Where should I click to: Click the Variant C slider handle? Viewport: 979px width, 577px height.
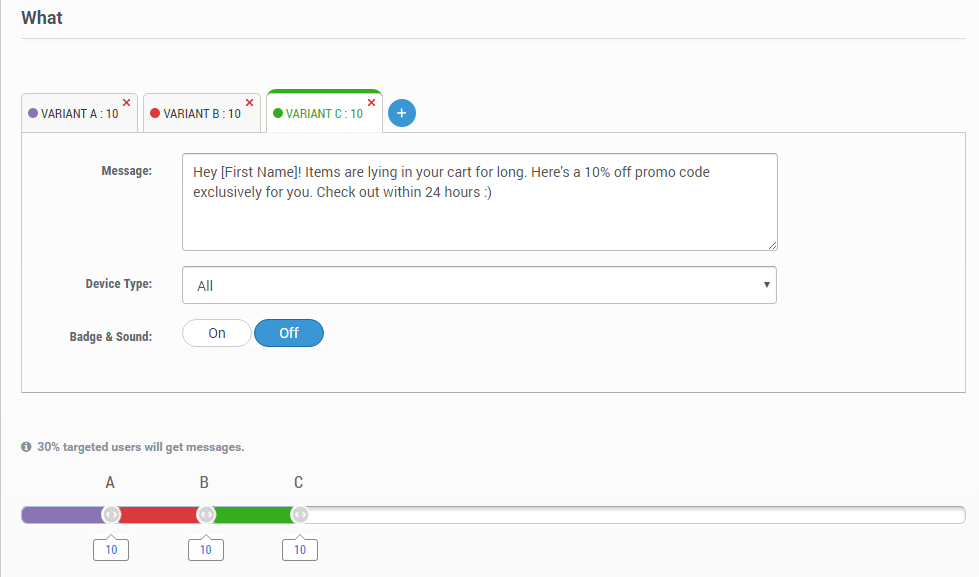[299, 515]
